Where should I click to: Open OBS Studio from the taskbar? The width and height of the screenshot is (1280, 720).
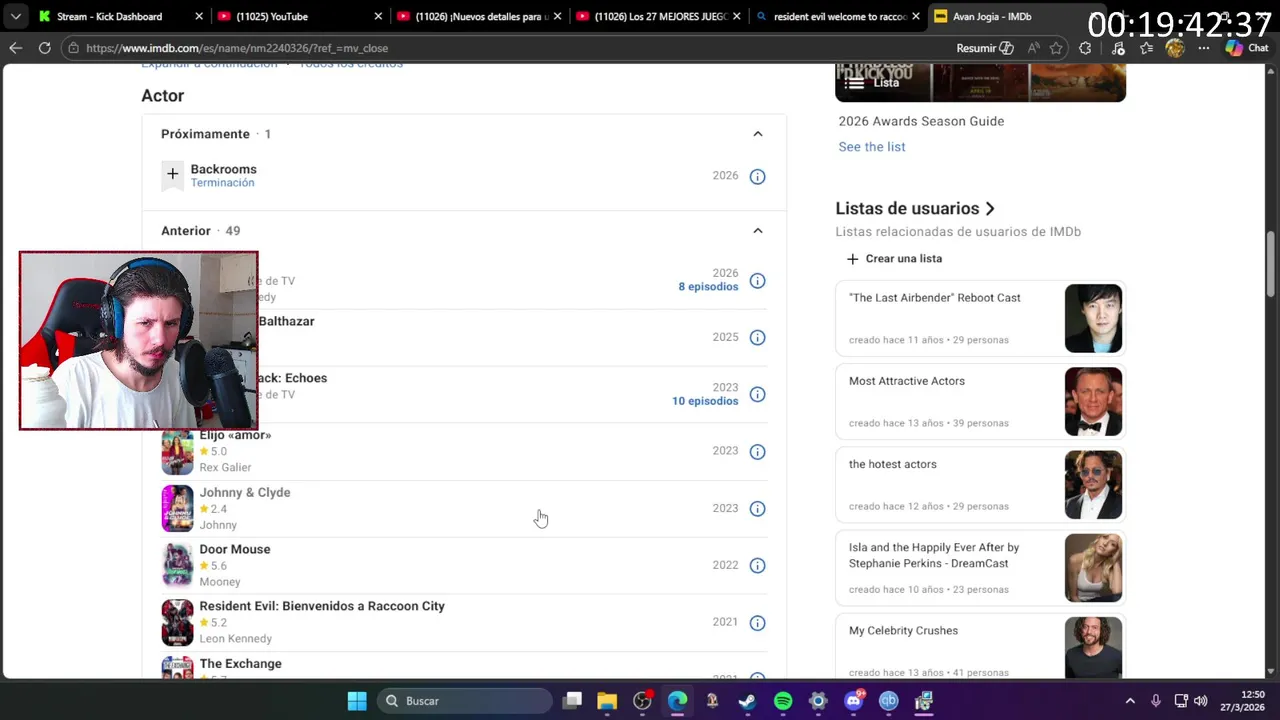coord(643,701)
